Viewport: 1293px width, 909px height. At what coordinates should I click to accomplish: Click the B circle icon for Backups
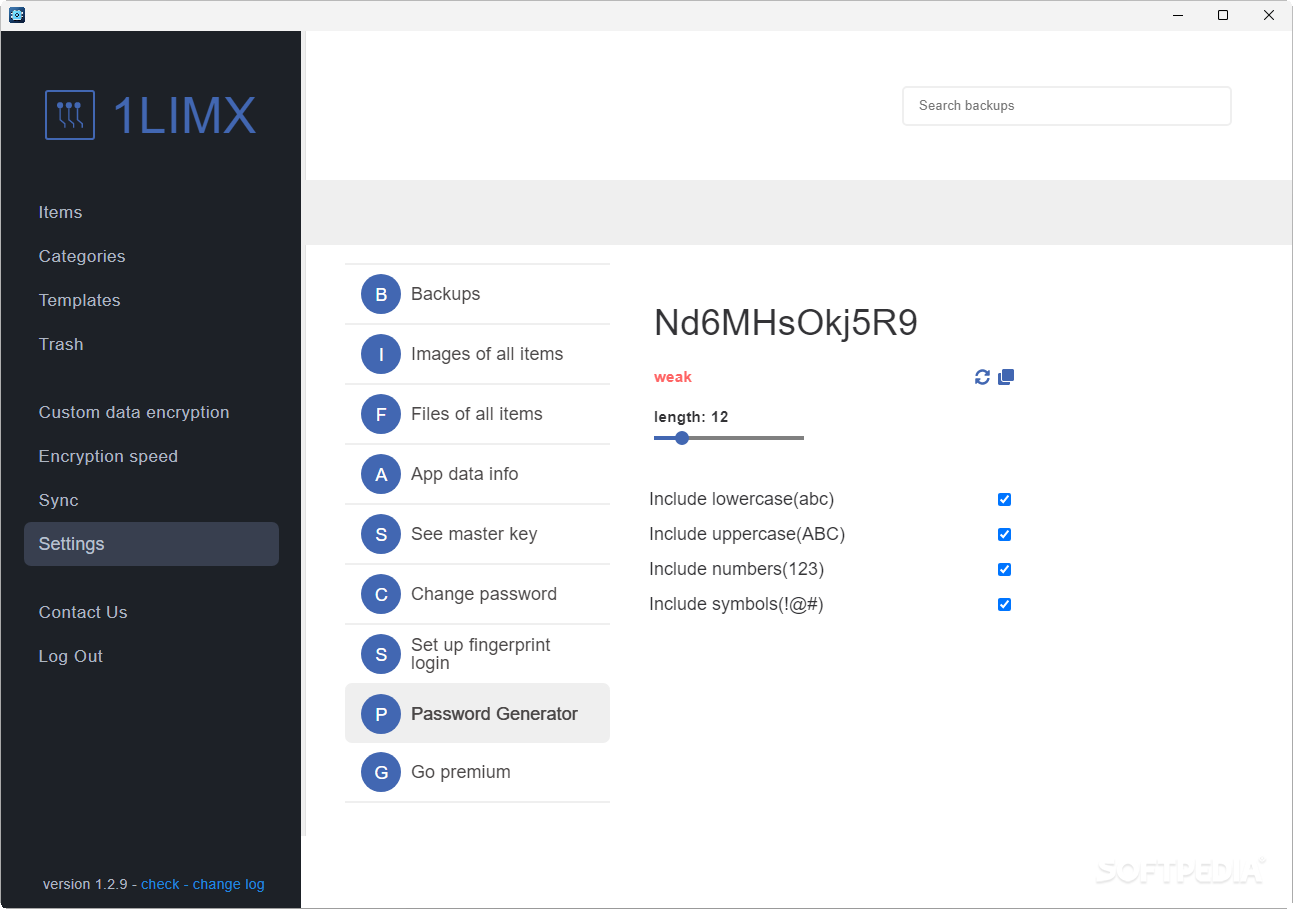[x=381, y=294]
